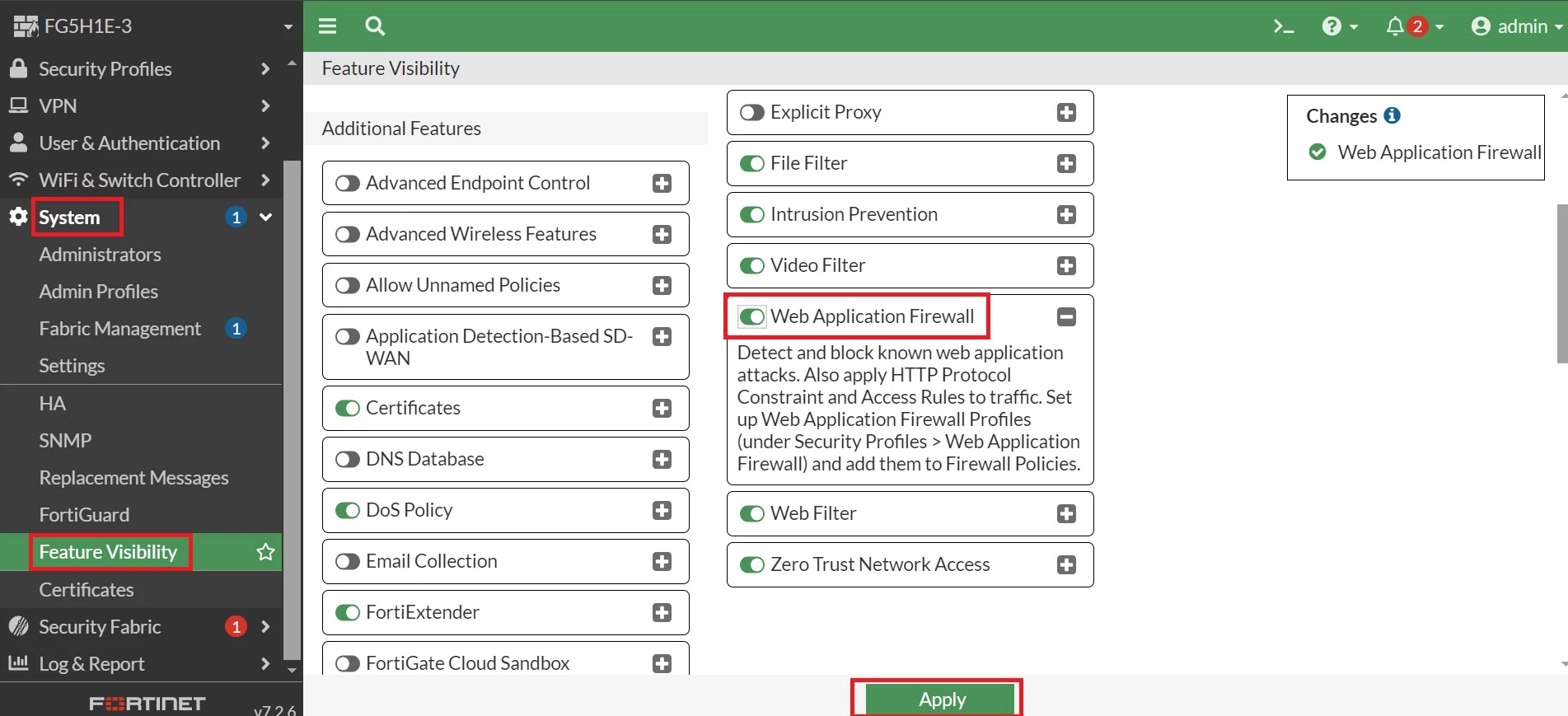Open the Administrators menu item
Viewport: 1568px width, 716px height.
tap(101, 255)
